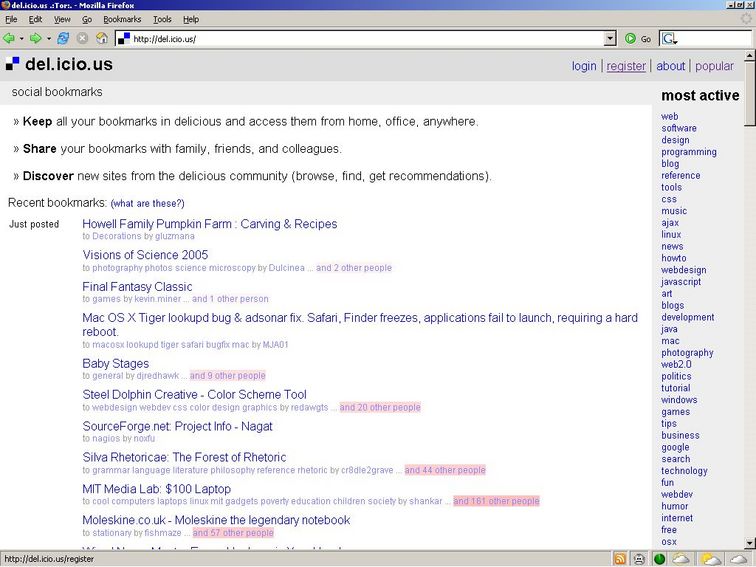Click 'and 57 other people' link

(233, 533)
